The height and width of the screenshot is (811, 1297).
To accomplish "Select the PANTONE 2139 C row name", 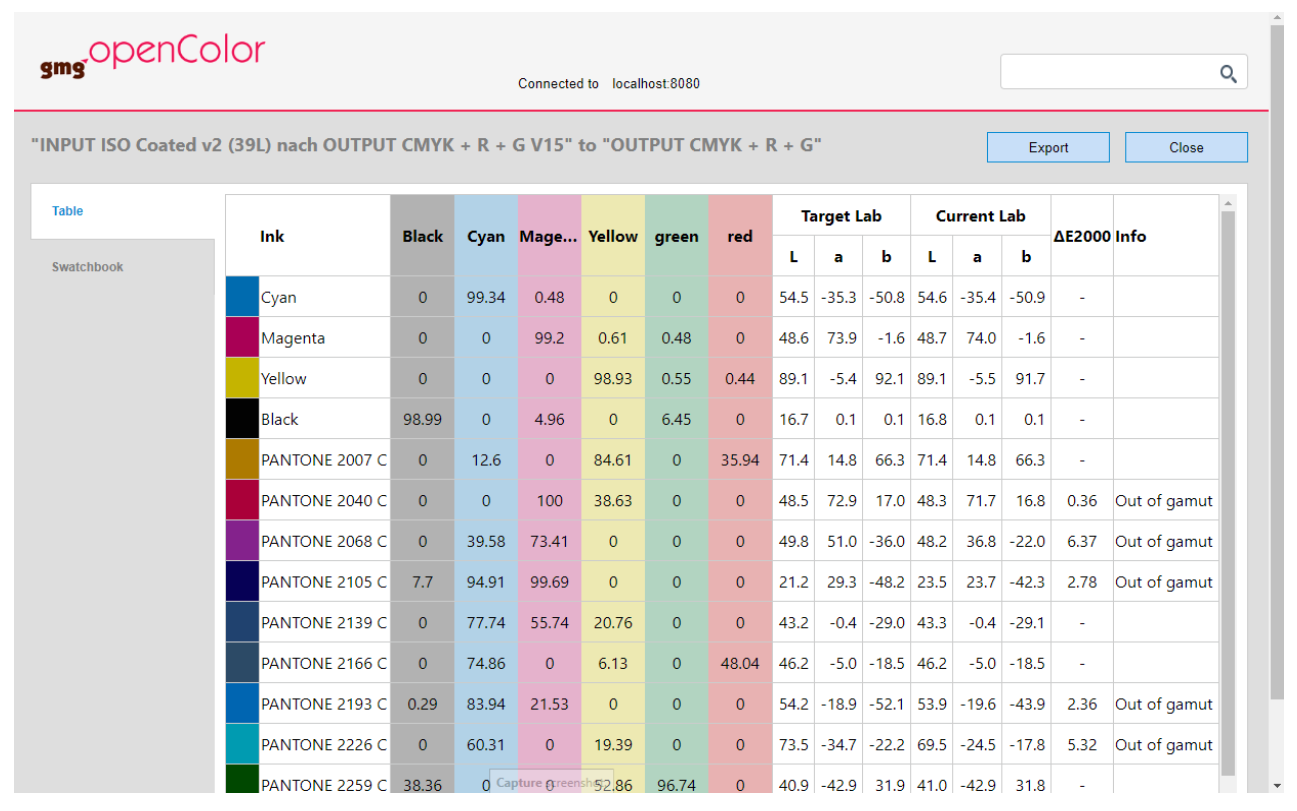I will [x=325, y=622].
